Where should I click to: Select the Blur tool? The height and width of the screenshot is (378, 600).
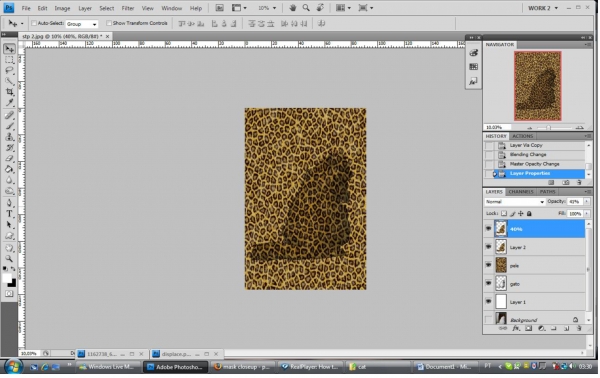[x=9, y=180]
